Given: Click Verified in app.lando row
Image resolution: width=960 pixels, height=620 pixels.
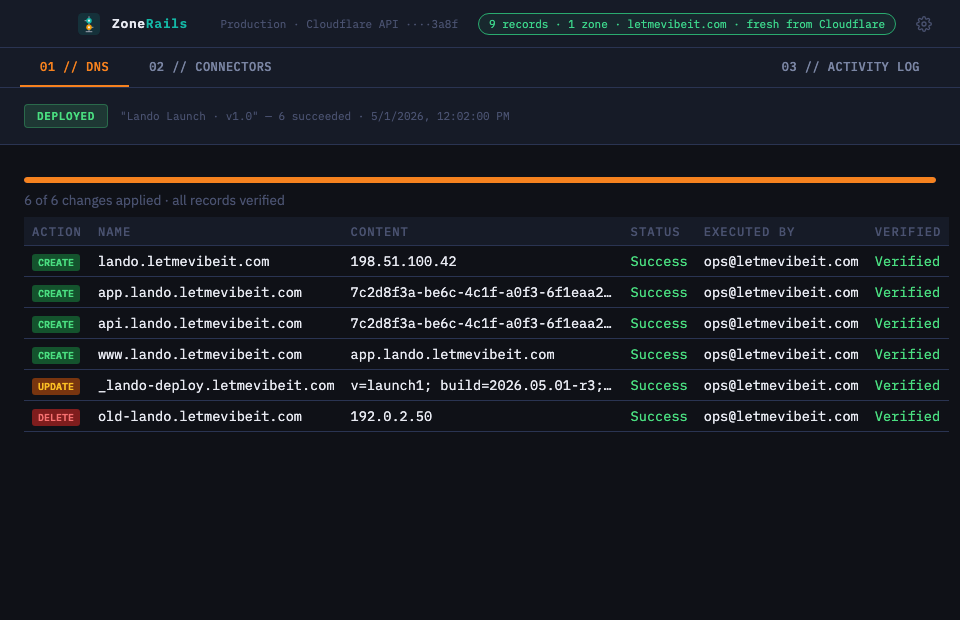Looking at the screenshot, I should pos(907,293).
